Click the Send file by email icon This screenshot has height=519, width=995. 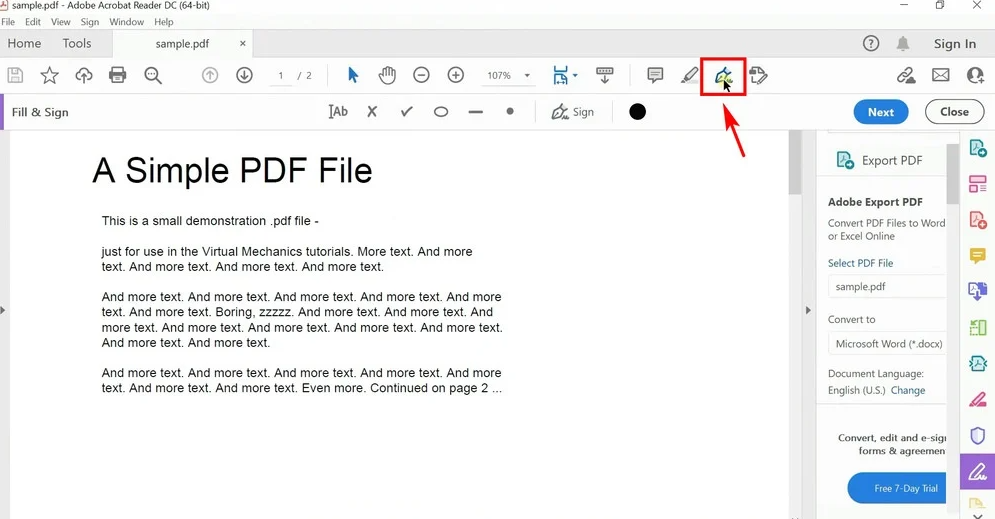940,75
